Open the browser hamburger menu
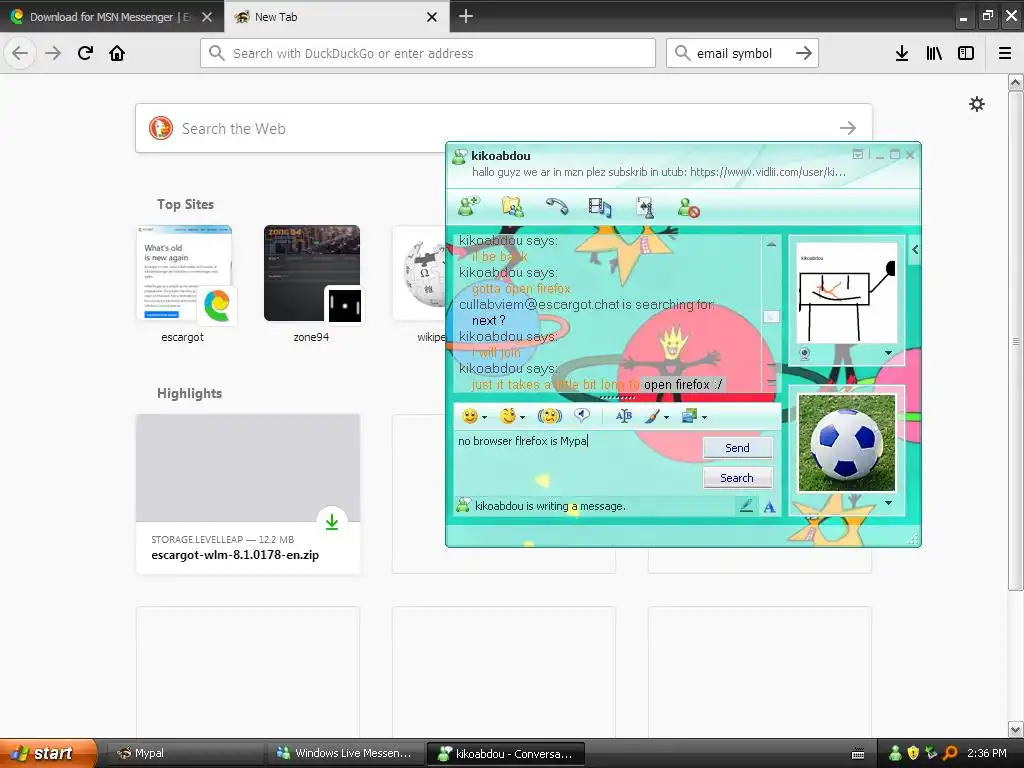 (x=1005, y=53)
